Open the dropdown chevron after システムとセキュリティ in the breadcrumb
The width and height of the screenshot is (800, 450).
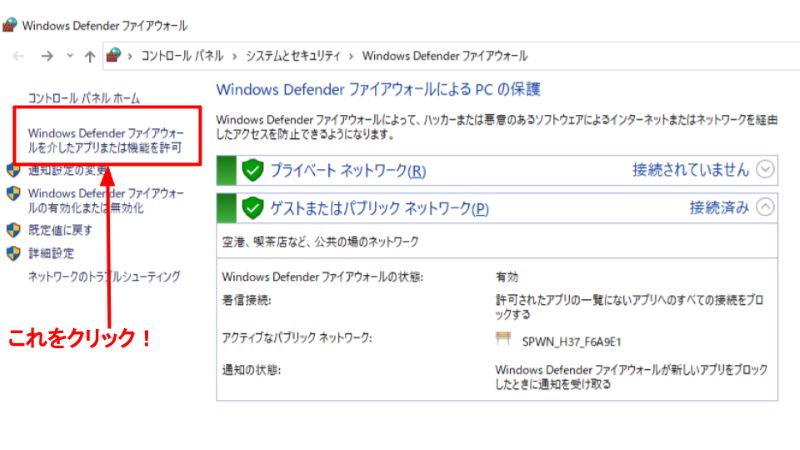tap(351, 56)
